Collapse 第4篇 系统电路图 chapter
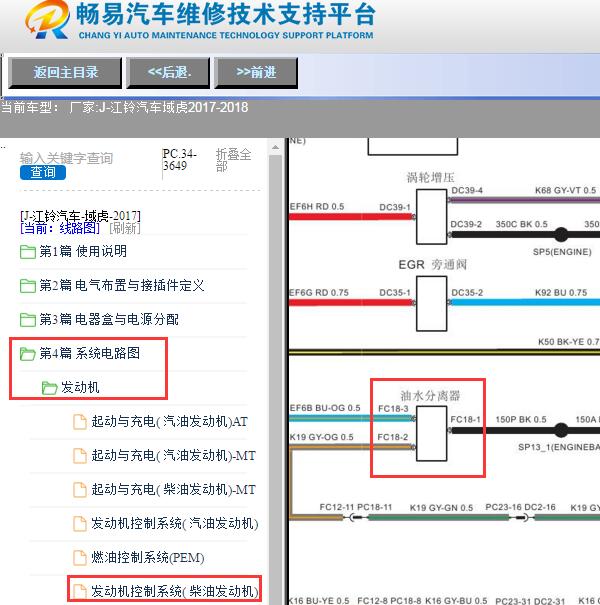Image resolution: width=600 pixels, height=605 pixels. point(90,353)
